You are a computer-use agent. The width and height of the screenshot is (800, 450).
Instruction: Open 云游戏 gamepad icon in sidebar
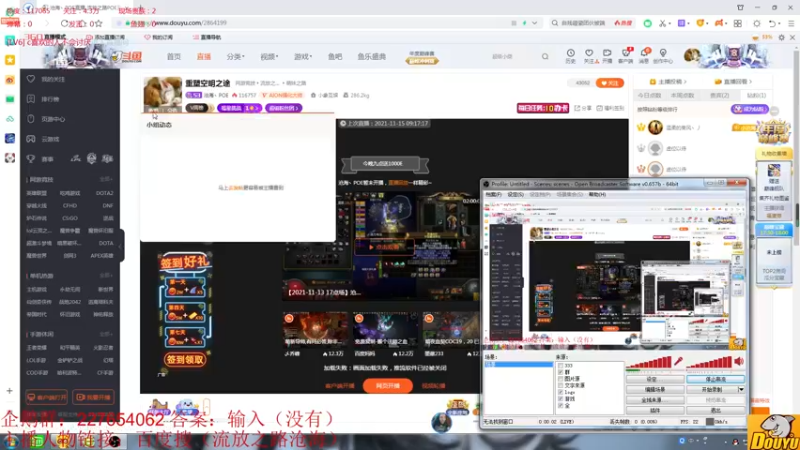click(x=31, y=139)
